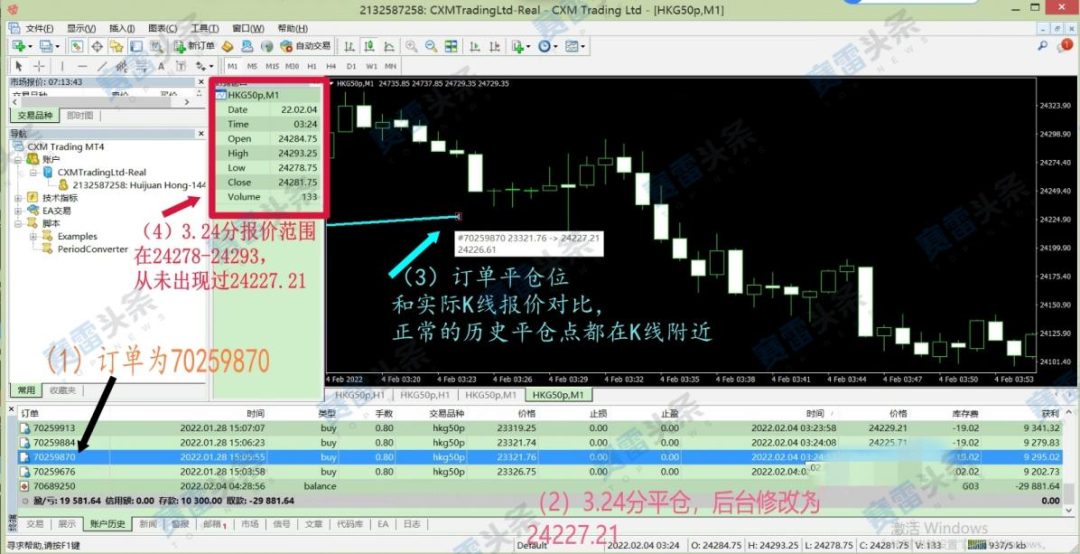Open the profiles icon in toolbar
Image resolution: width=1080 pixels, height=554 pixels.
coord(46,46)
